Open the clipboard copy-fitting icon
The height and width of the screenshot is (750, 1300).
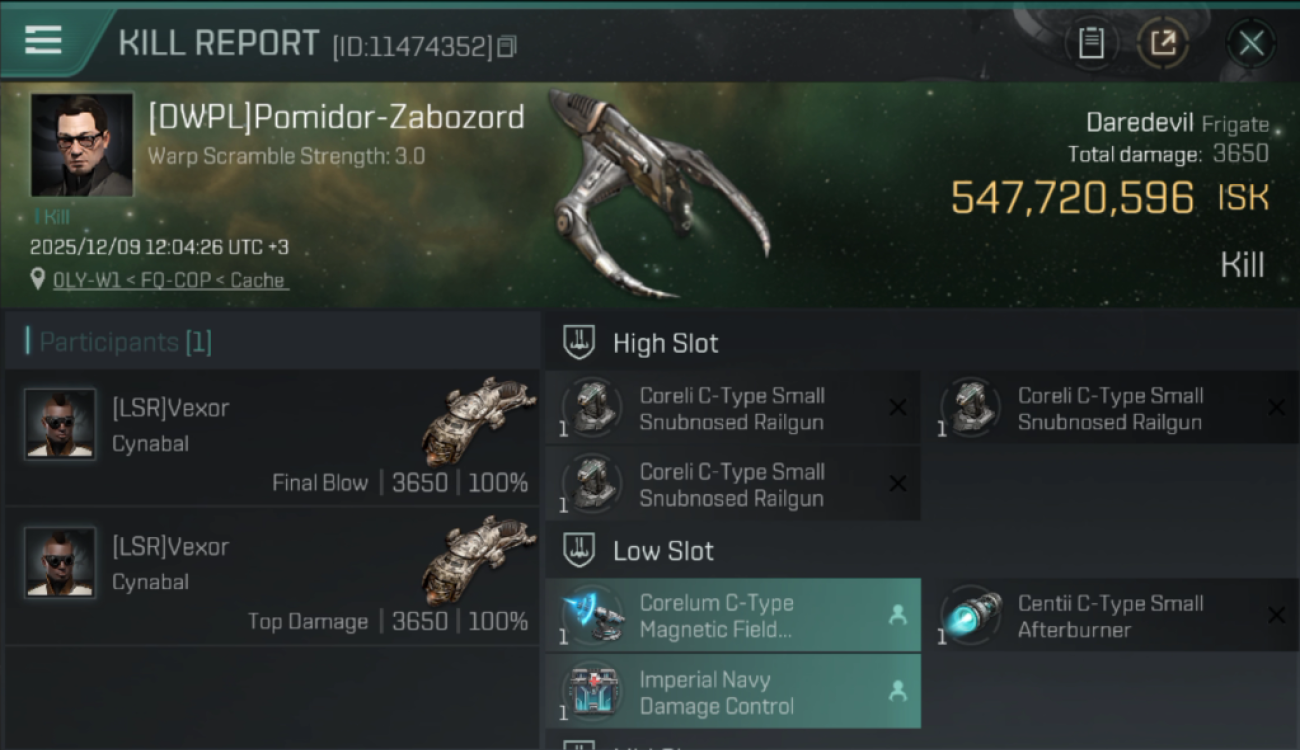pyautogui.click(x=1091, y=42)
